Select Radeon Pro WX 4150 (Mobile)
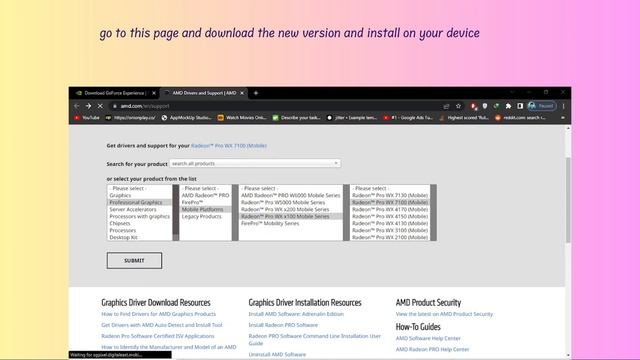The height and width of the screenshot is (360, 640). 390,216
